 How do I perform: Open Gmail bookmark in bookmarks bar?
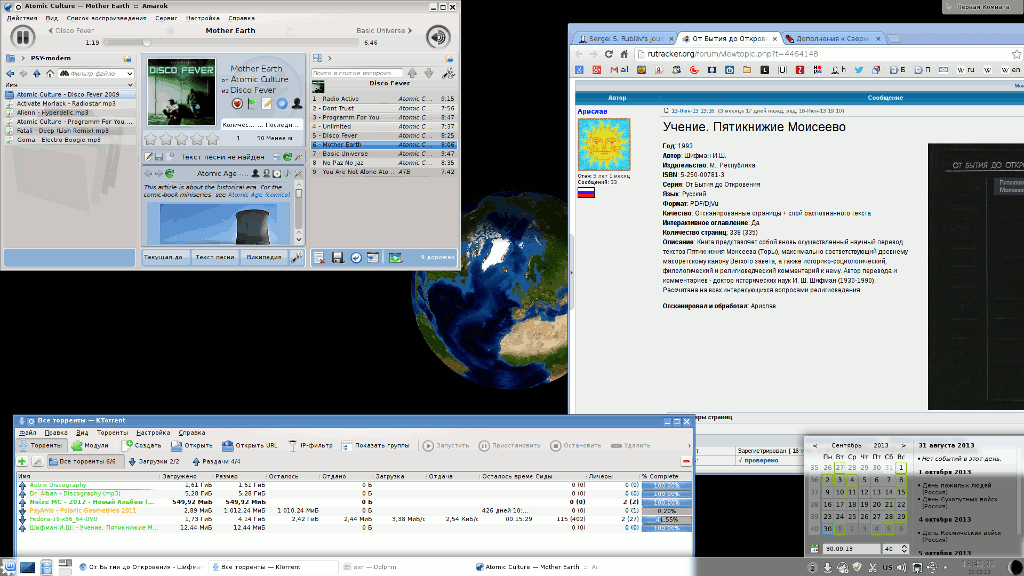pyautogui.click(x=618, y=70)
